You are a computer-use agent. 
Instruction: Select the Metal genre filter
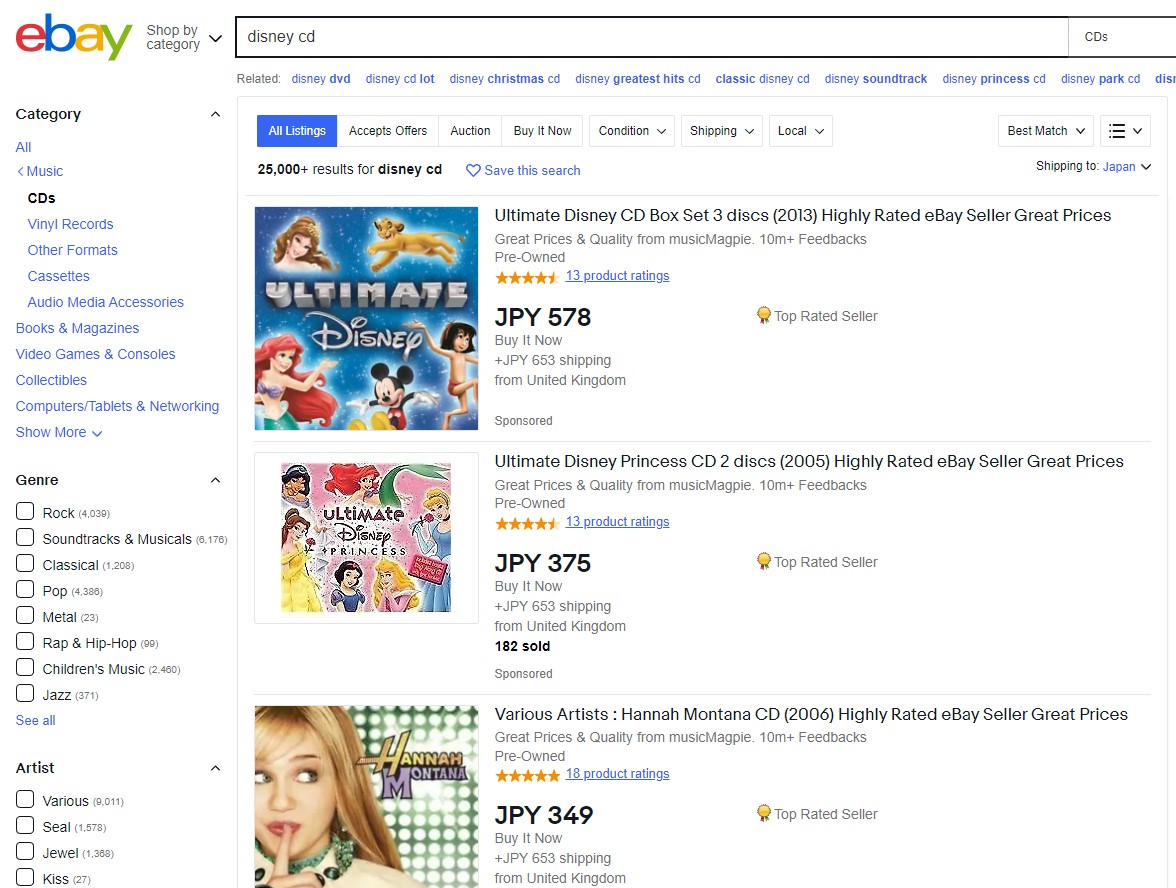[25, 616]
